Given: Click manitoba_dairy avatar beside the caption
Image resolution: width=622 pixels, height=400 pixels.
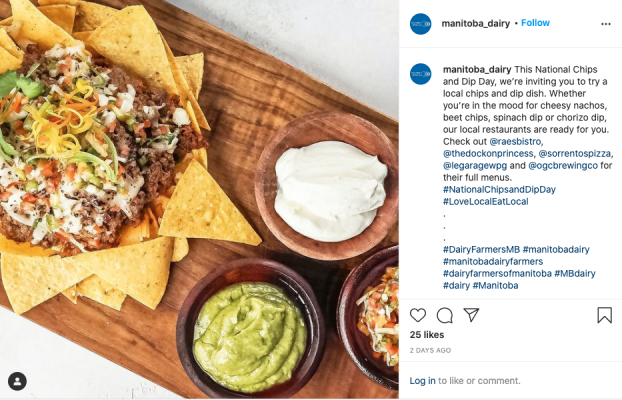Looking at the screenshot, I should 420,74.
